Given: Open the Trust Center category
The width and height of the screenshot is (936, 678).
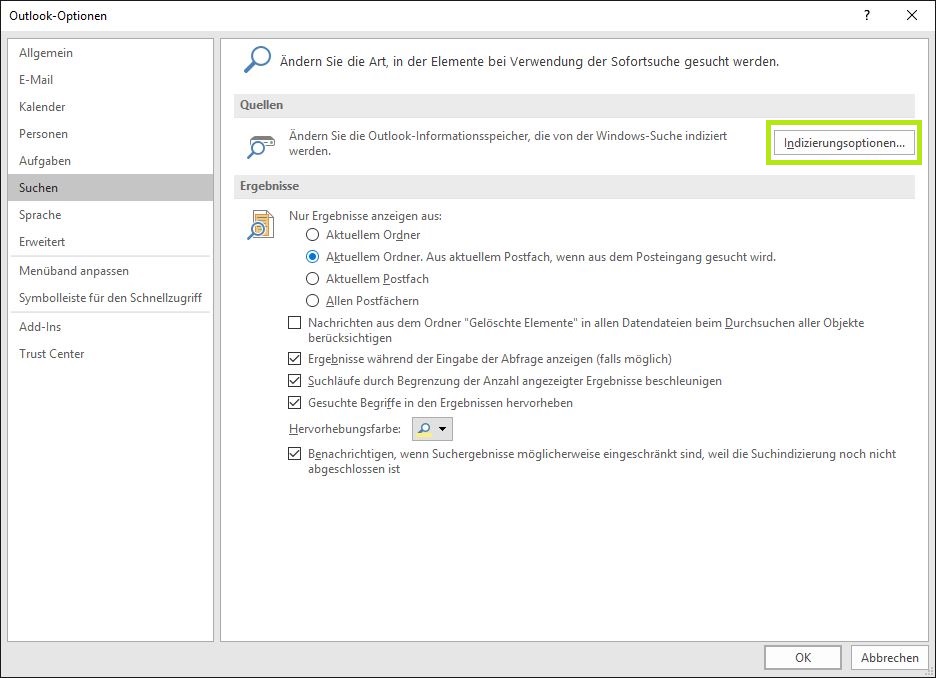Looking at the screenshot, I should point(110,353).
